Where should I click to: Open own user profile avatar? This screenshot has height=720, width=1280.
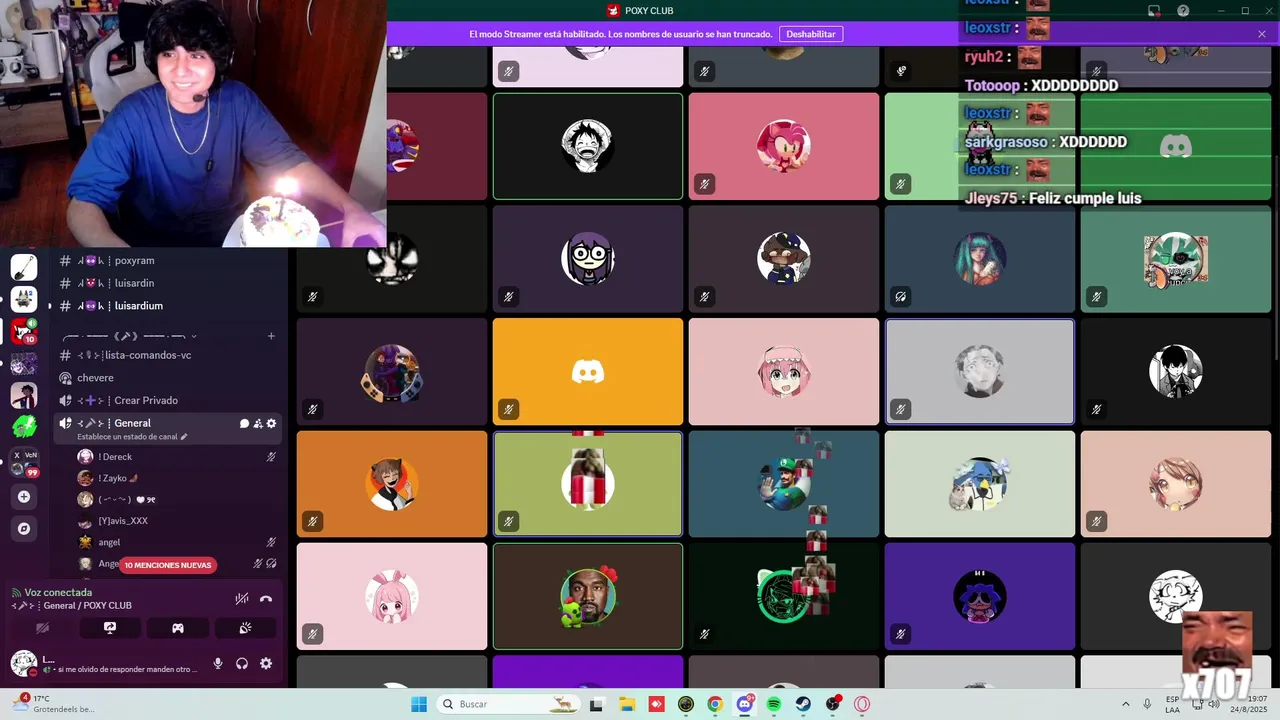point(24,663)
